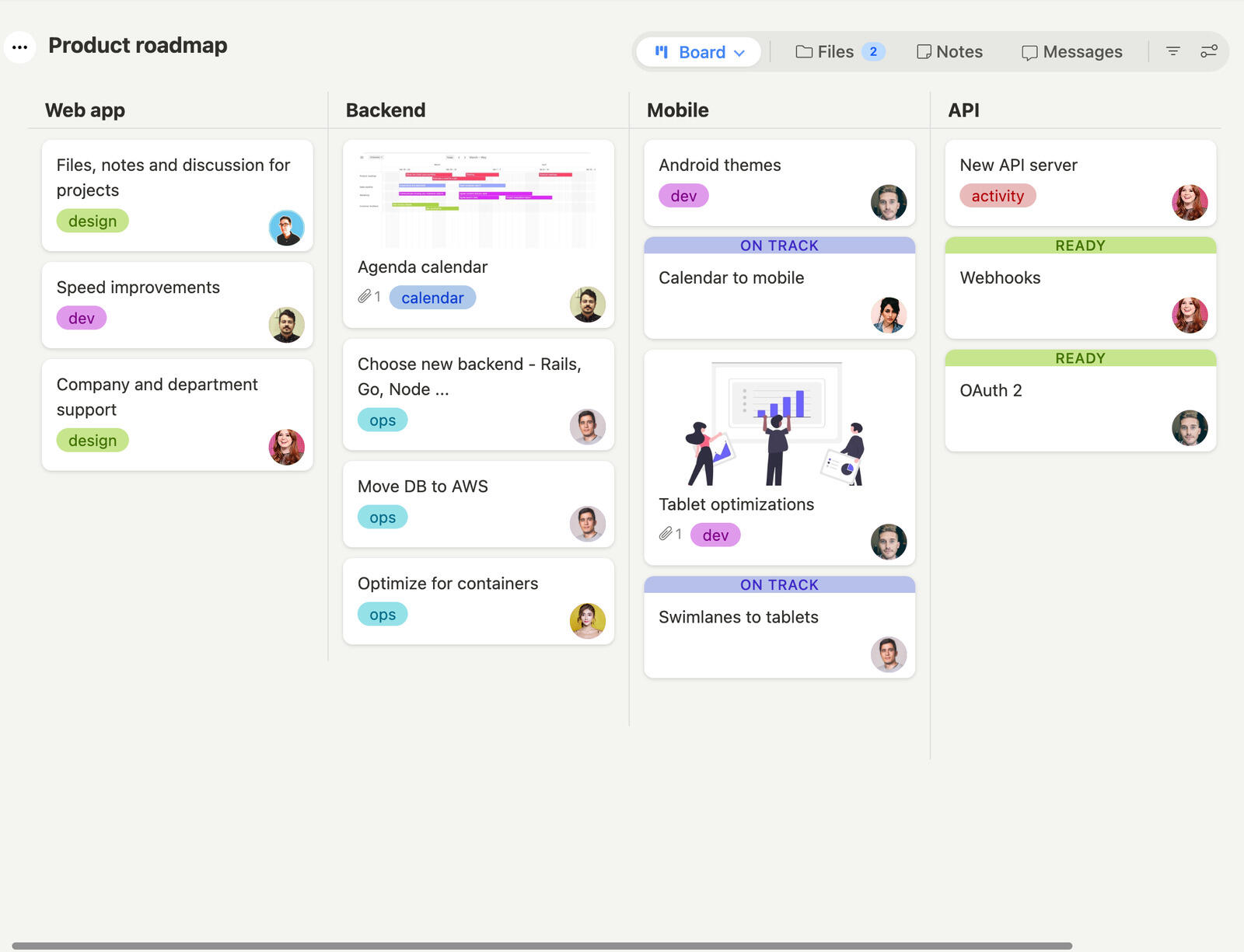Image resolution: width=1244 pixels, height=952 pixels.
Task: Click ops tag on Optimize for containers
Action: (x=383, y=615)
